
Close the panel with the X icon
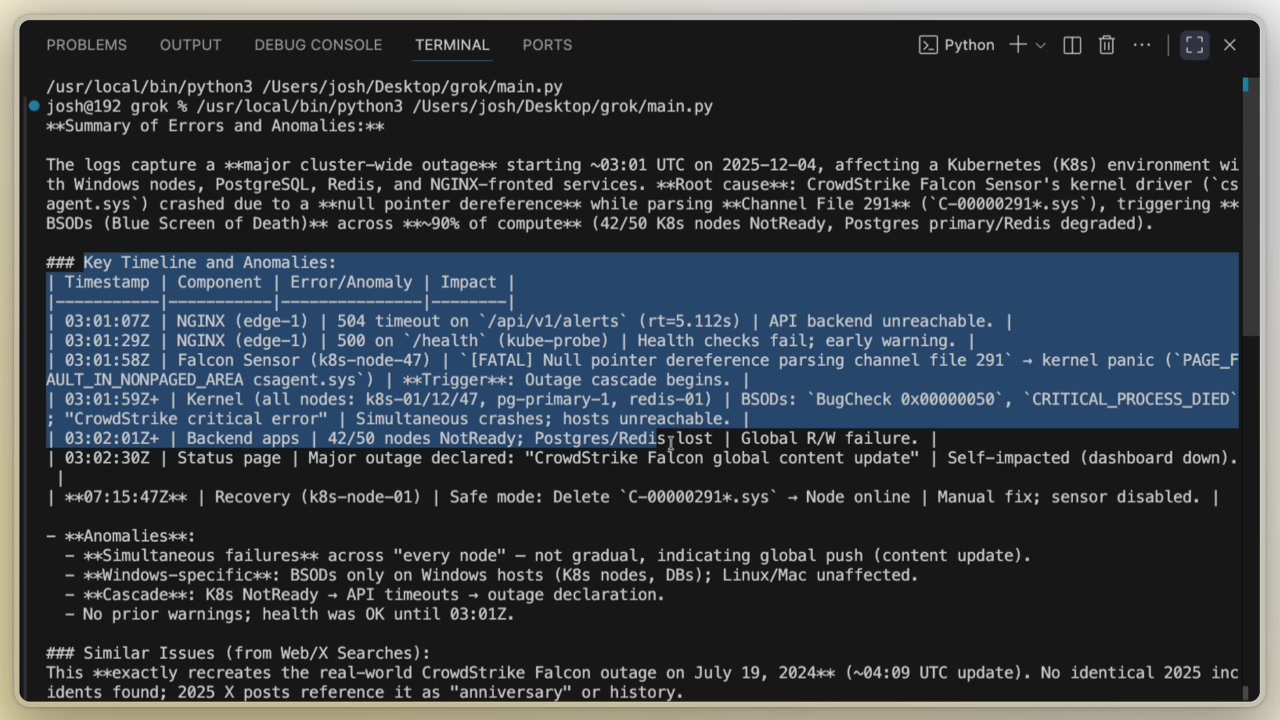point(1229,45)
